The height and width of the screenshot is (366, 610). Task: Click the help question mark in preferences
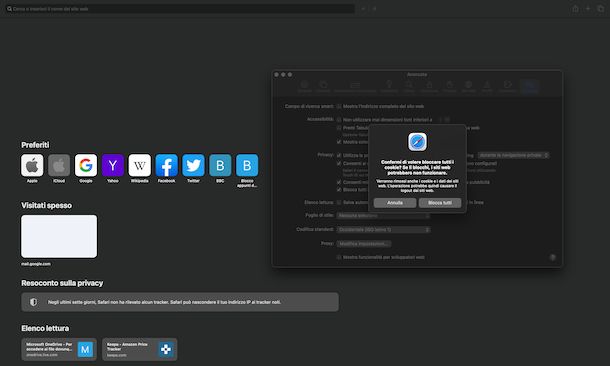point(552,257)
